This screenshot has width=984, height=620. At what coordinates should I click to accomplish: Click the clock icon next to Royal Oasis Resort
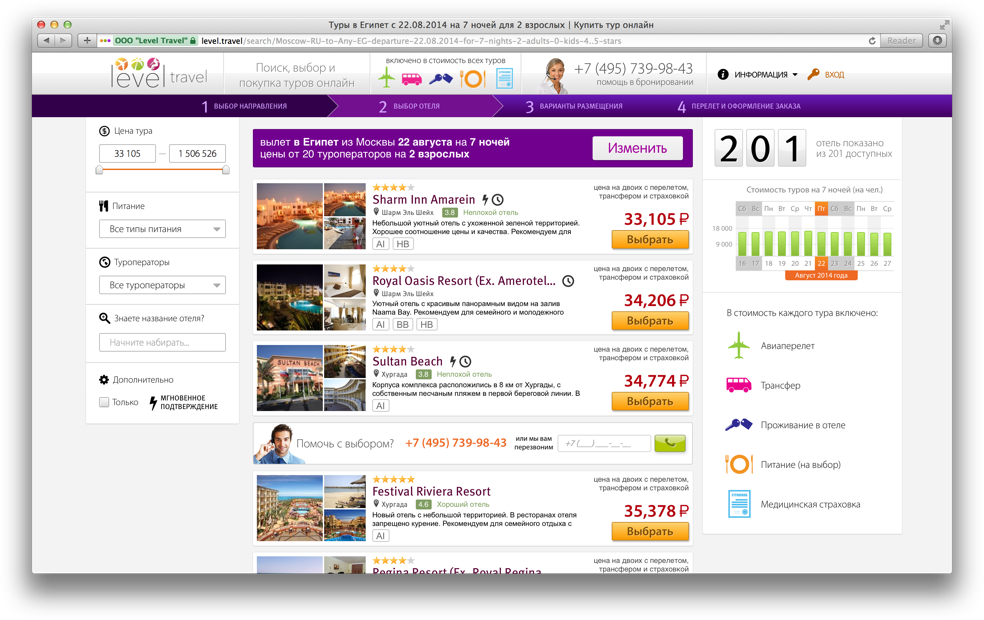point(568,281)
